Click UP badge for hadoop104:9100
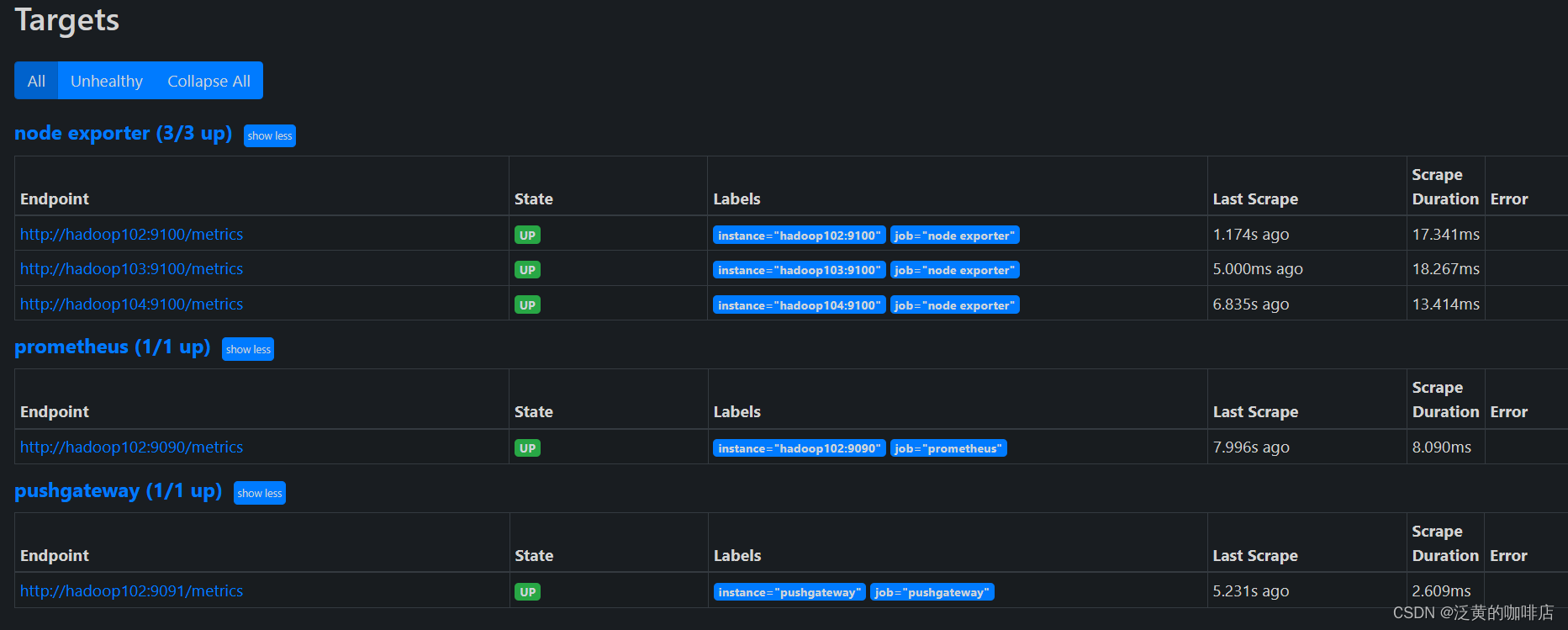The image size is (1568, 630). pos(527,305)
